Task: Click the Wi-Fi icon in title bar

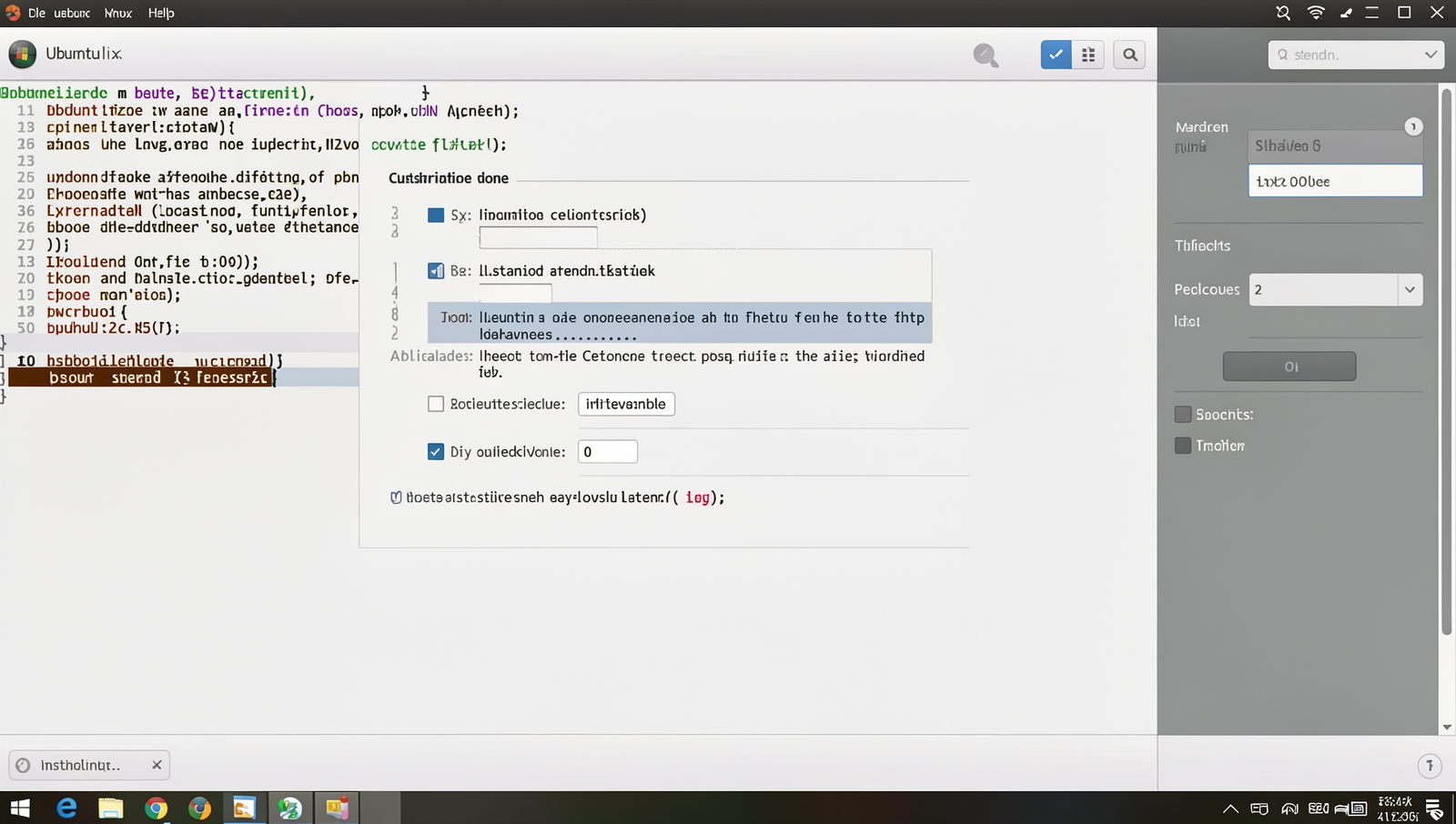Action: tap(1316, 13)
